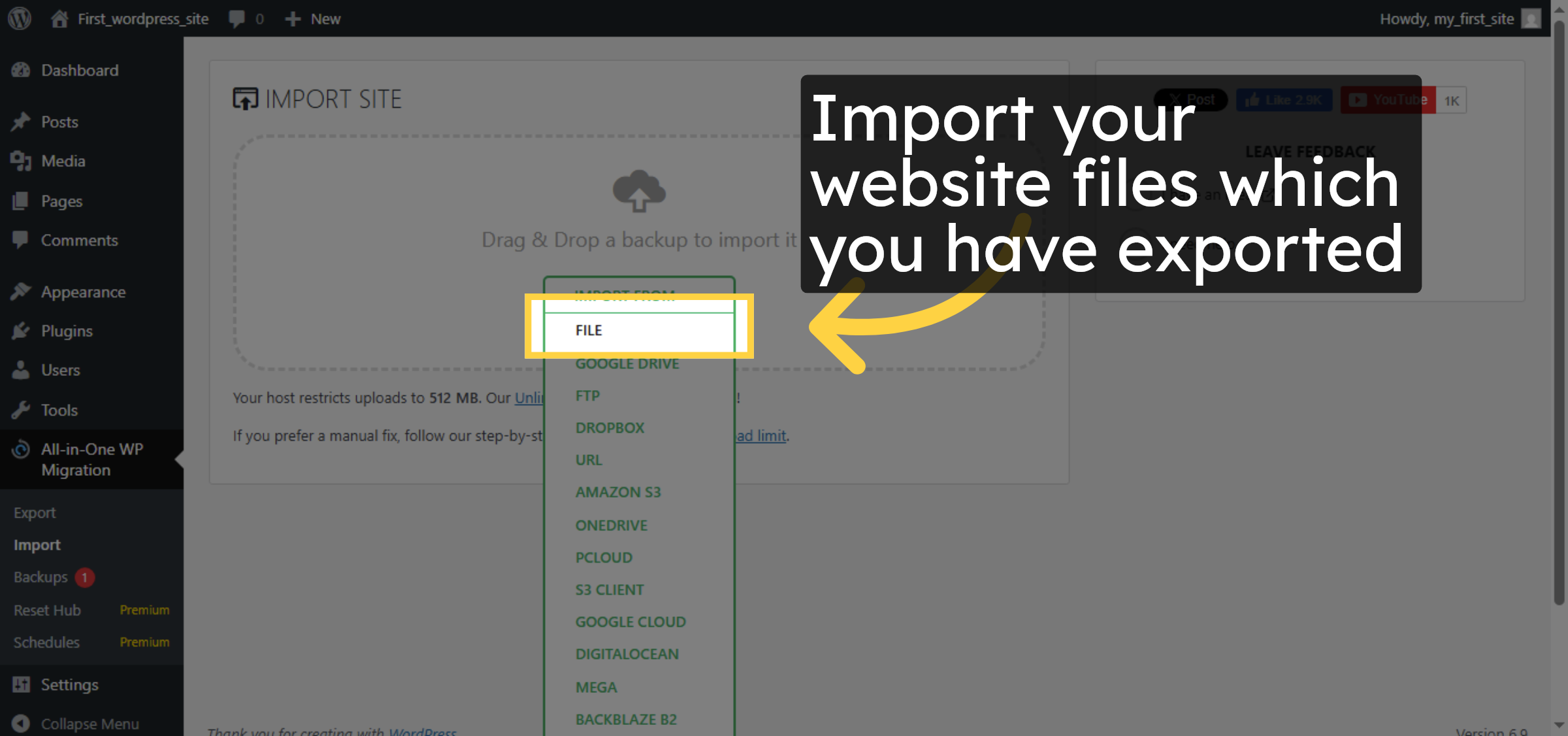Choose GOOGLE DRIVE as import source
This screenshot has height=736, width=1568.
pyautogui.click(x=627, y=363)
